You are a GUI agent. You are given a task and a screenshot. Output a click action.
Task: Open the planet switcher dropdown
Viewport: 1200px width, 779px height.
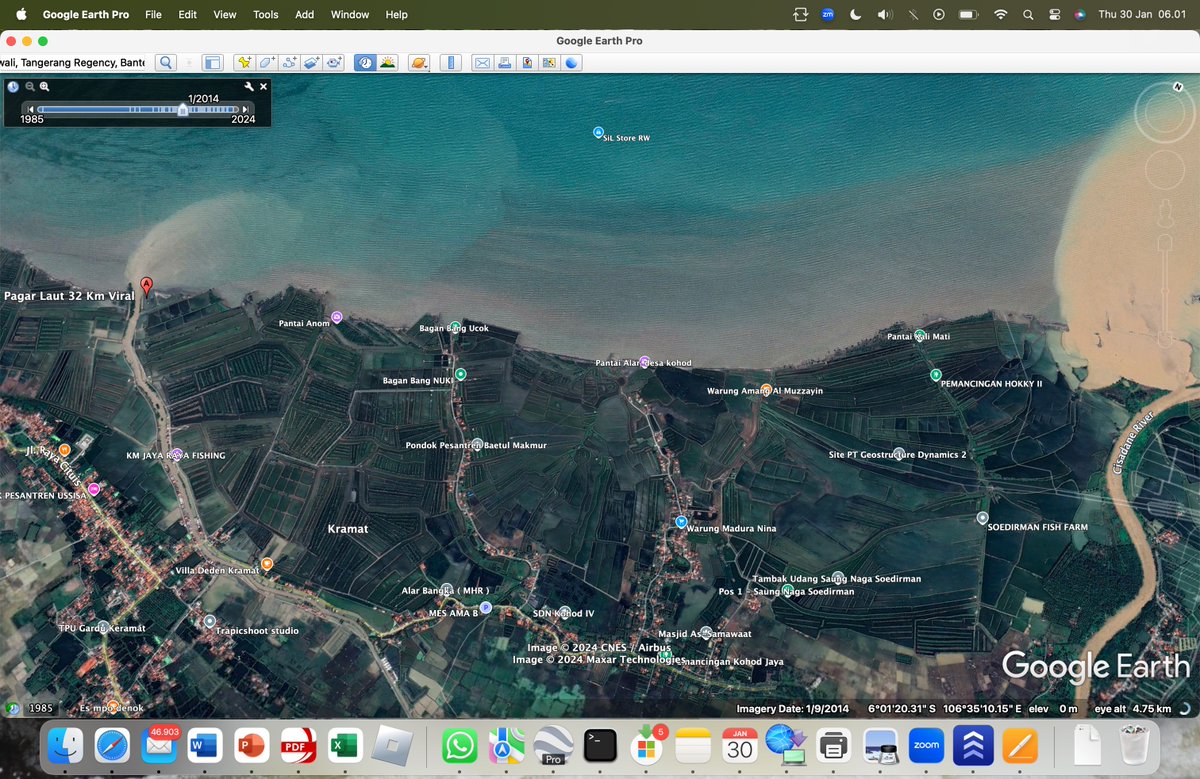click(x=419, y=62)
